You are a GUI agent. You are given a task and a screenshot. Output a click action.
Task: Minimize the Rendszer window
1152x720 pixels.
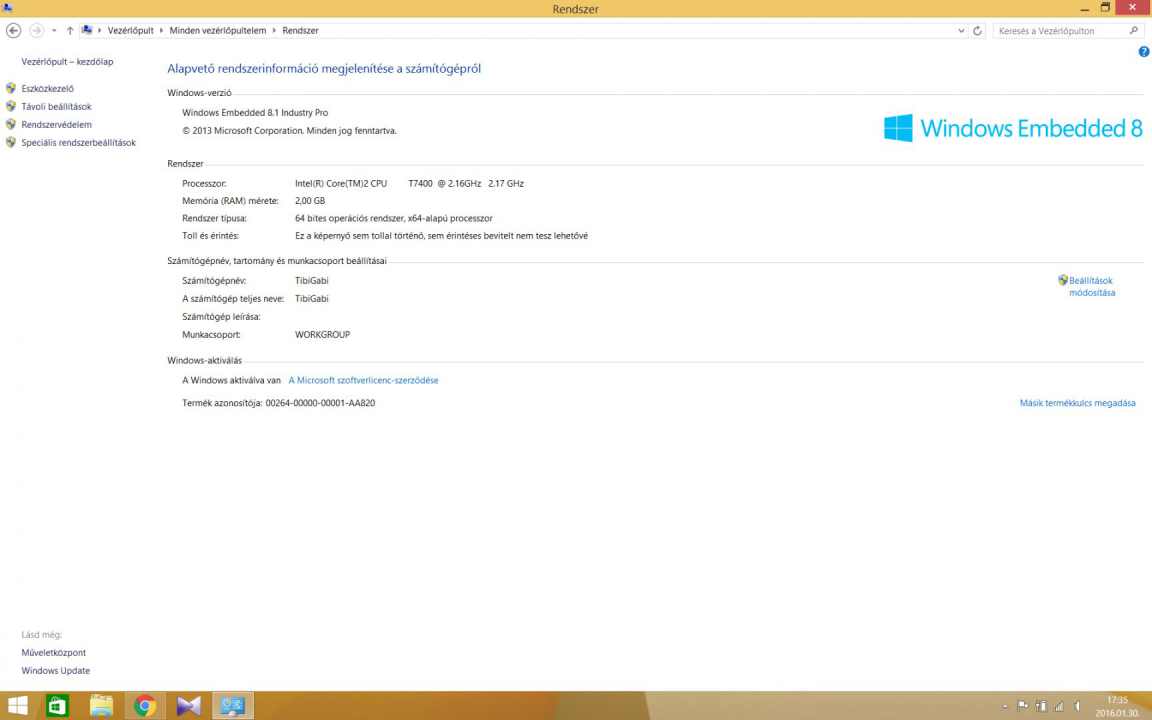tap(1084, 8)
